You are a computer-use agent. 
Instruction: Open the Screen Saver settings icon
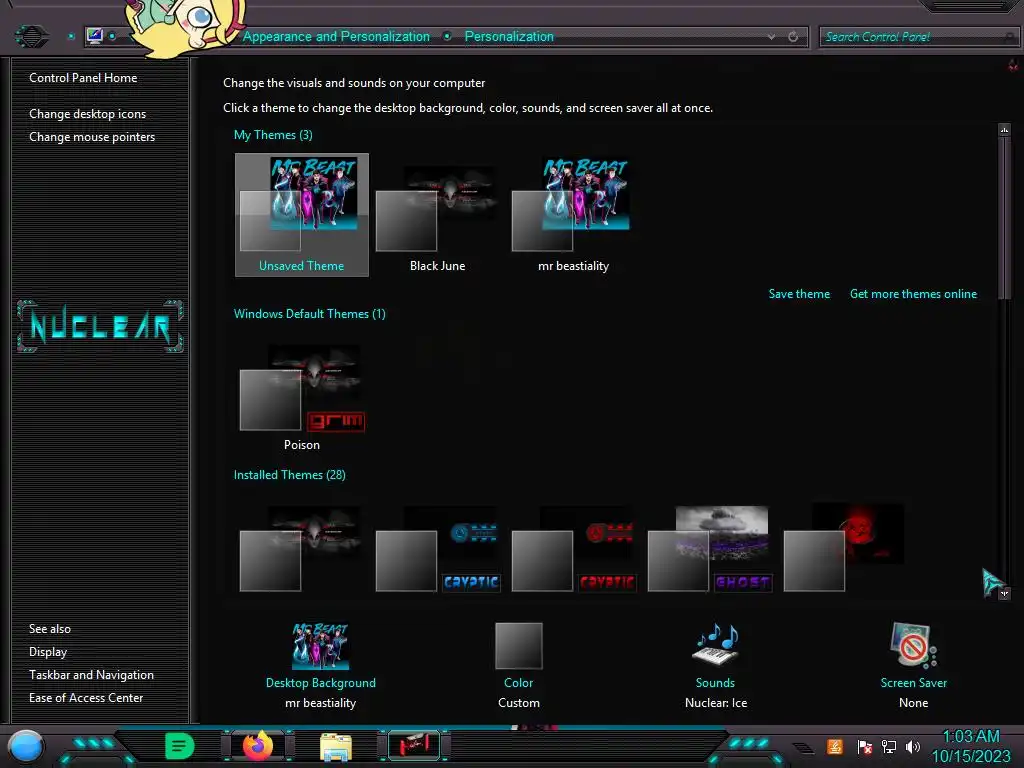(x=914, y=645)
